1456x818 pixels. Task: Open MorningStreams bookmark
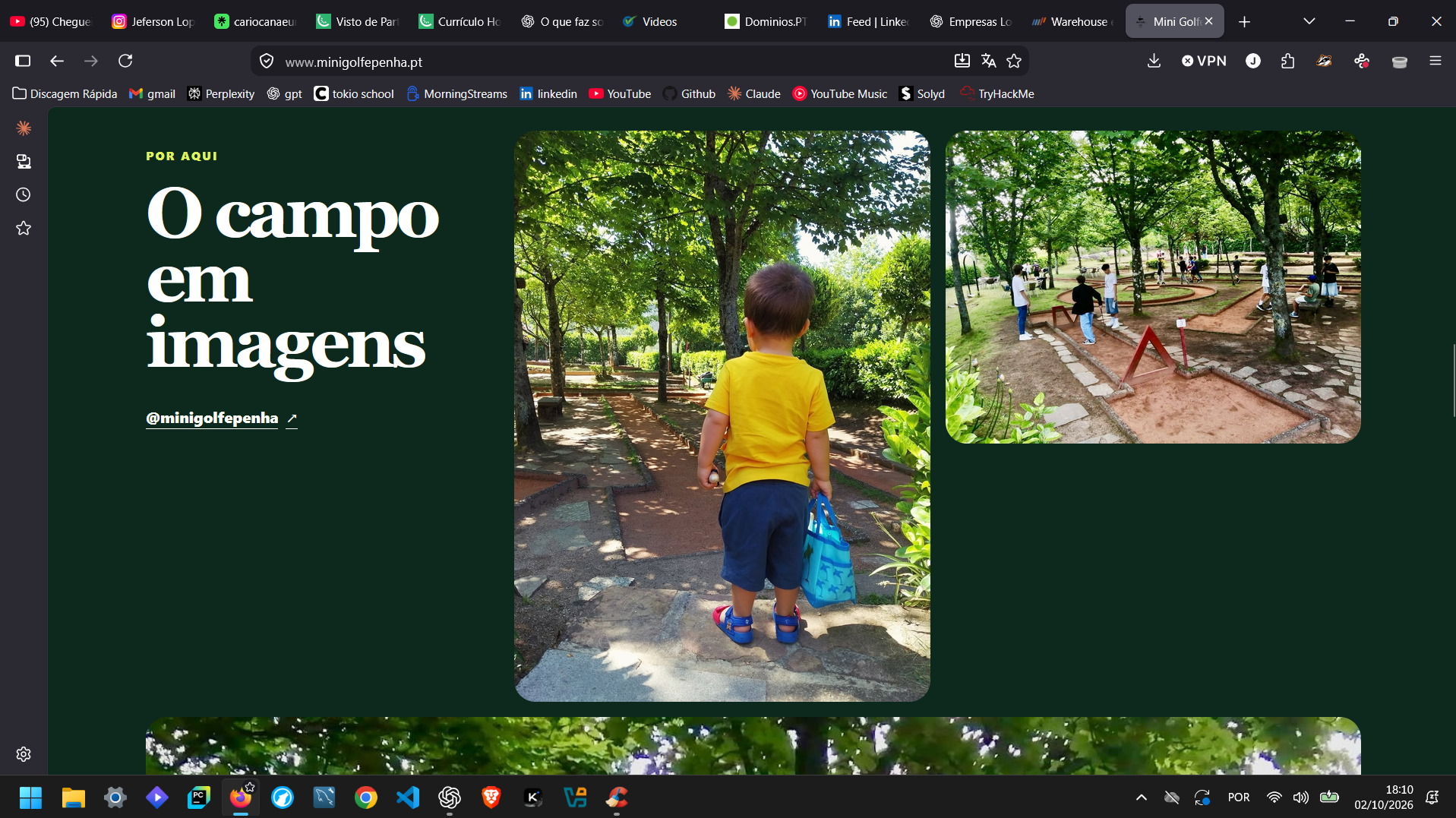coord(456,93)
